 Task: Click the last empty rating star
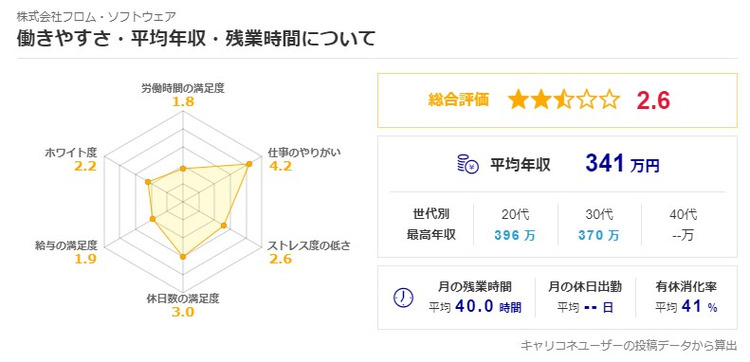[610, 100]
